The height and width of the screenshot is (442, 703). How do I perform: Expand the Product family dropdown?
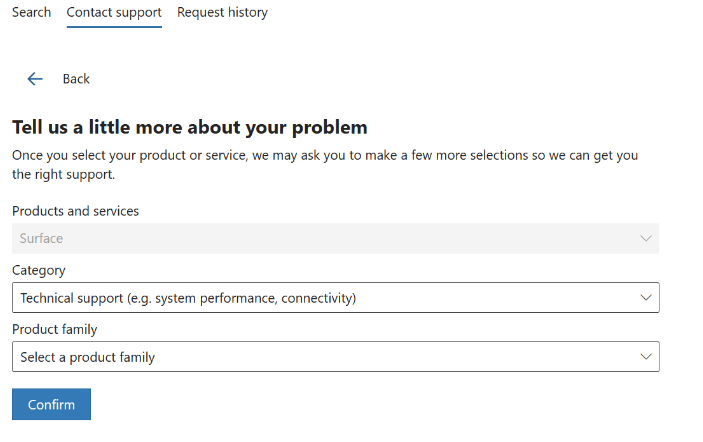[335, 356]
